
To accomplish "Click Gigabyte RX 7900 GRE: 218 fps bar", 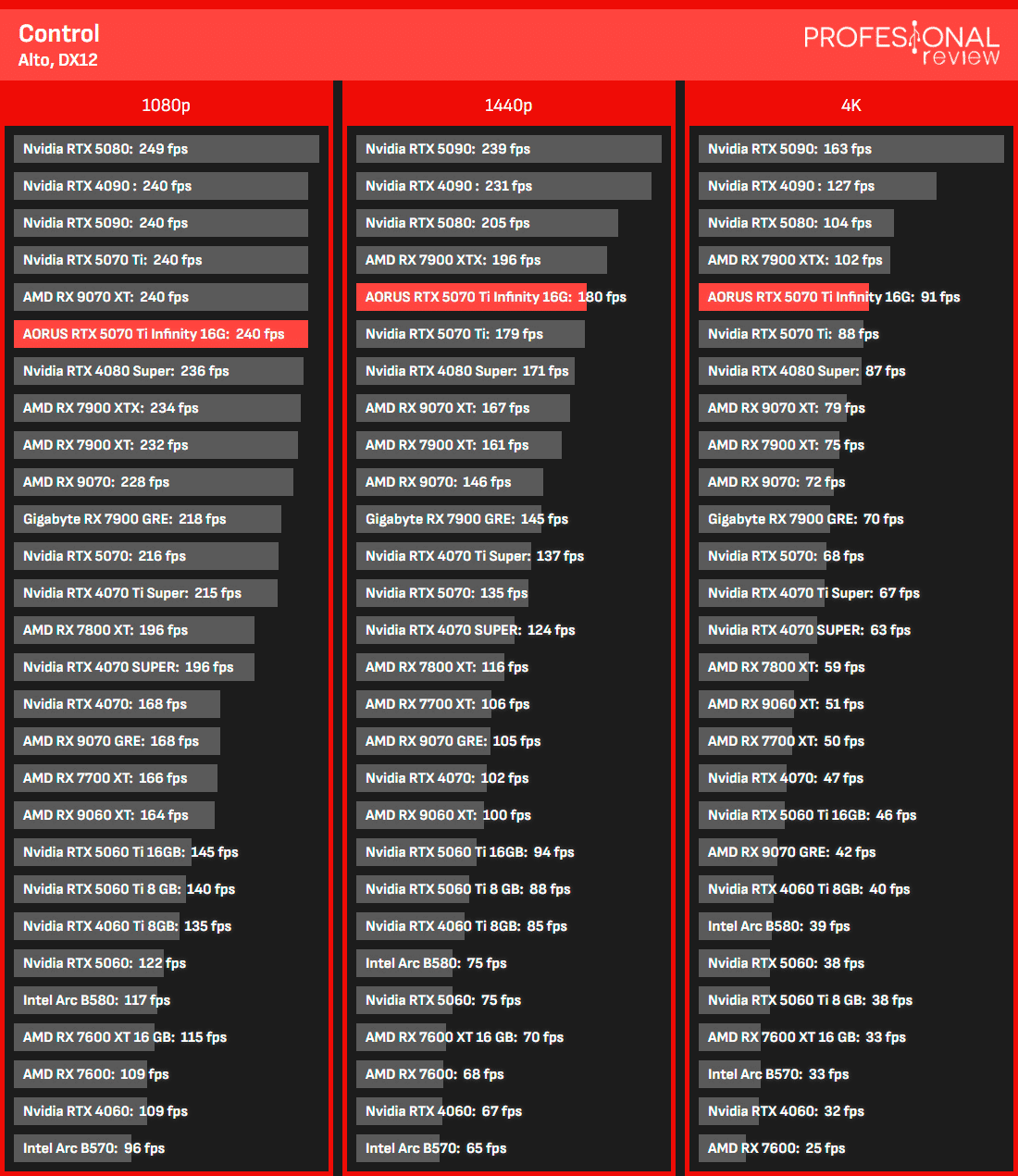I will click(147, 519).
